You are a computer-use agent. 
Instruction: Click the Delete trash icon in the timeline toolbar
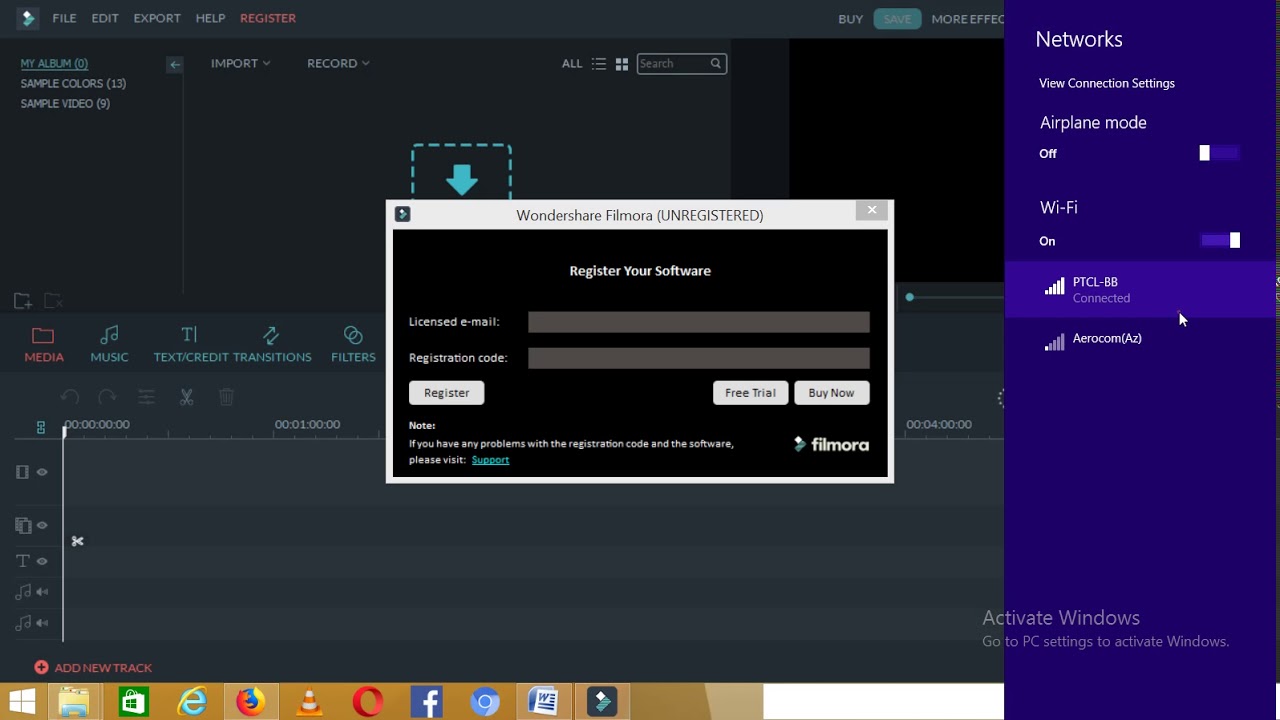click(x=226, y=397)
